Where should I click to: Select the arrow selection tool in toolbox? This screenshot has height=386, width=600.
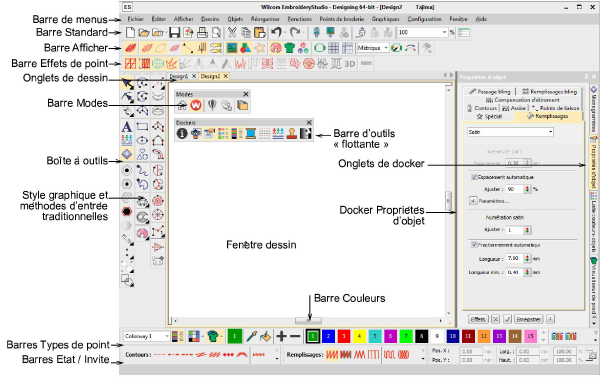coord(127,83)
